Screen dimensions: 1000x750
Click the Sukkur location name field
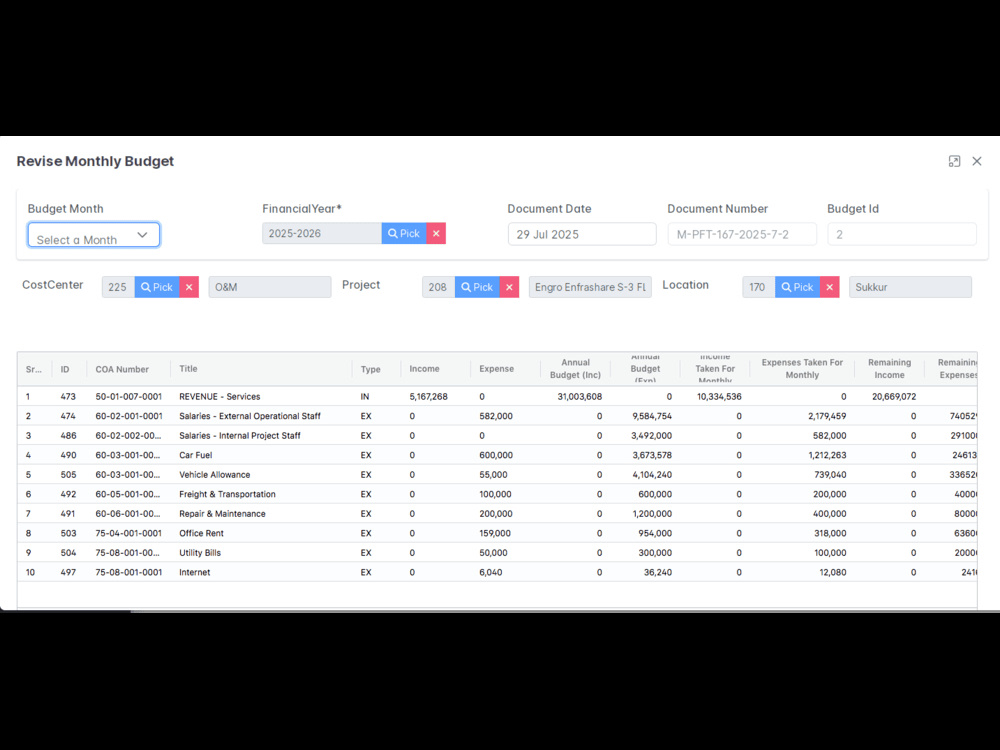coord(910,287)
